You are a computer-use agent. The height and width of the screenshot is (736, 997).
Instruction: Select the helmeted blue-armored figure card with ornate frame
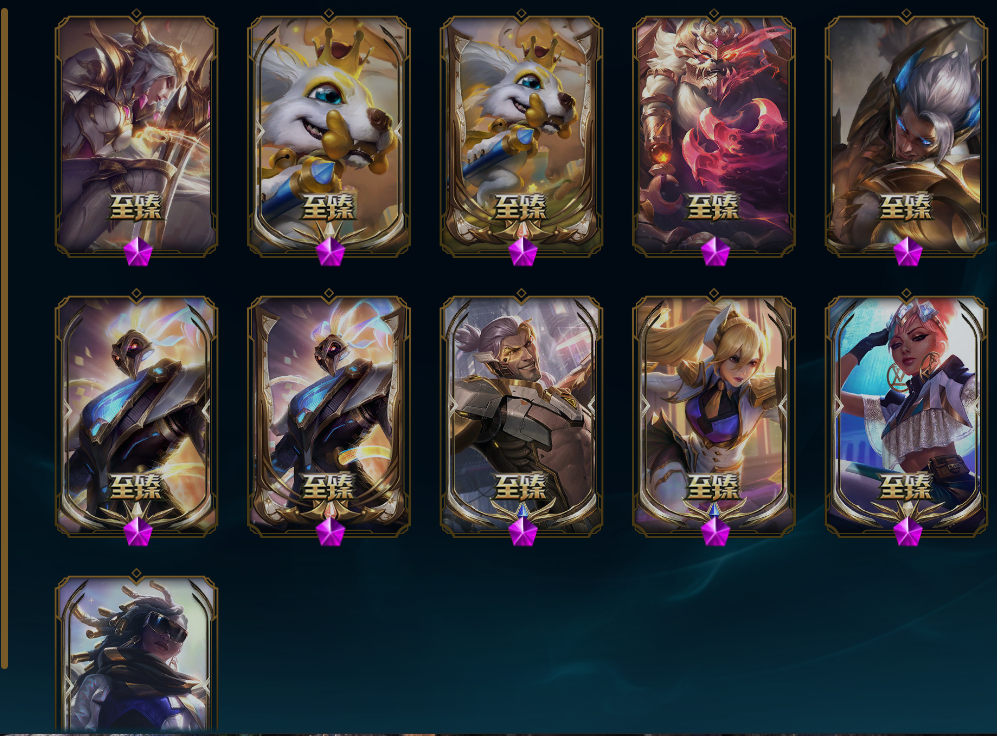329,416
